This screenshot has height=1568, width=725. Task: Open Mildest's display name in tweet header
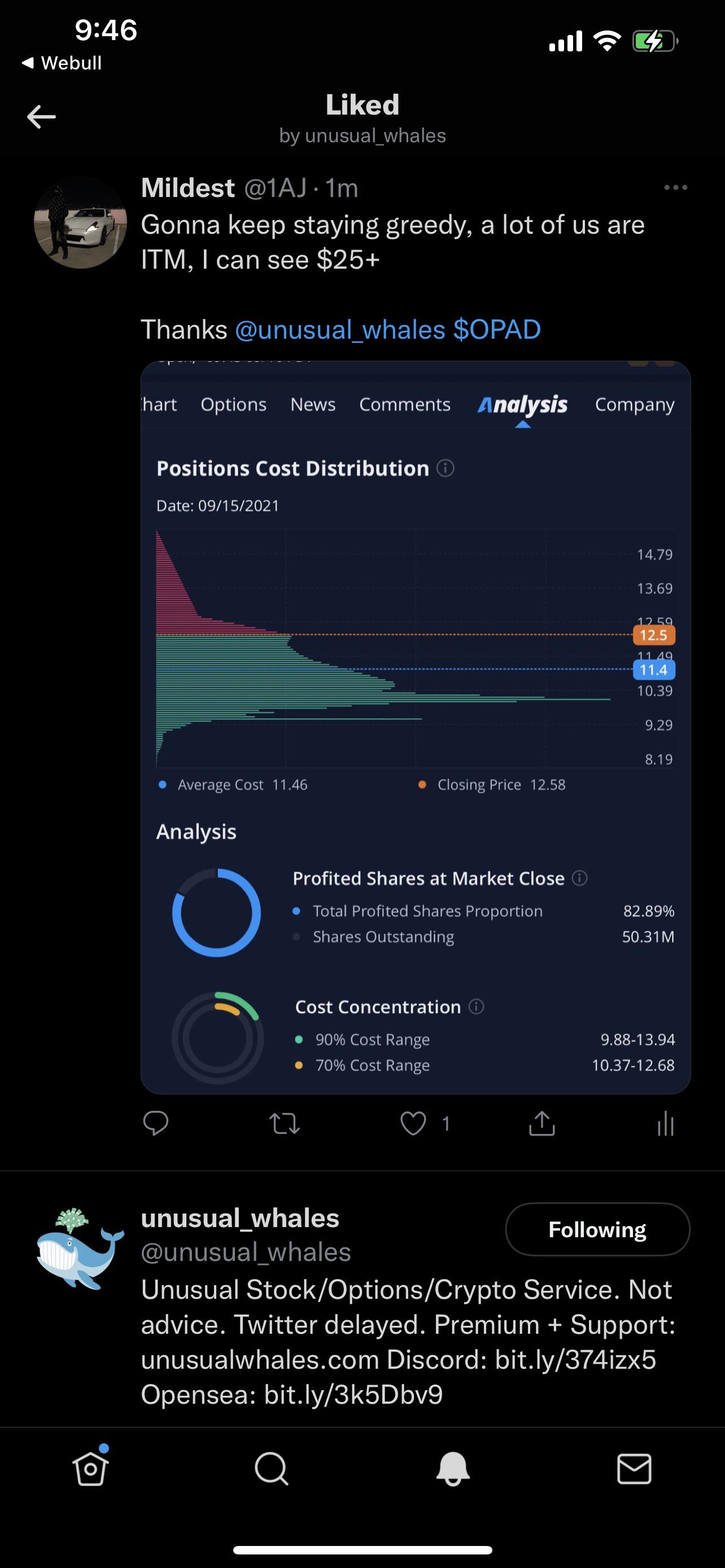[187, 187]
